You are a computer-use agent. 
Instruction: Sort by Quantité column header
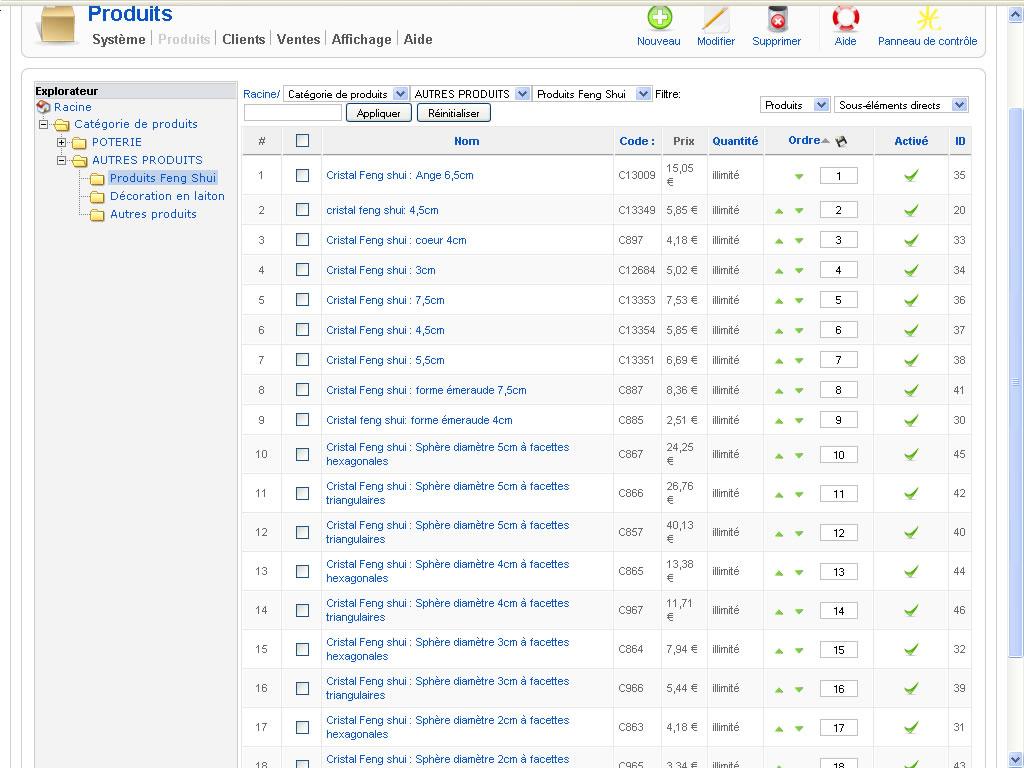click(735, 141)
